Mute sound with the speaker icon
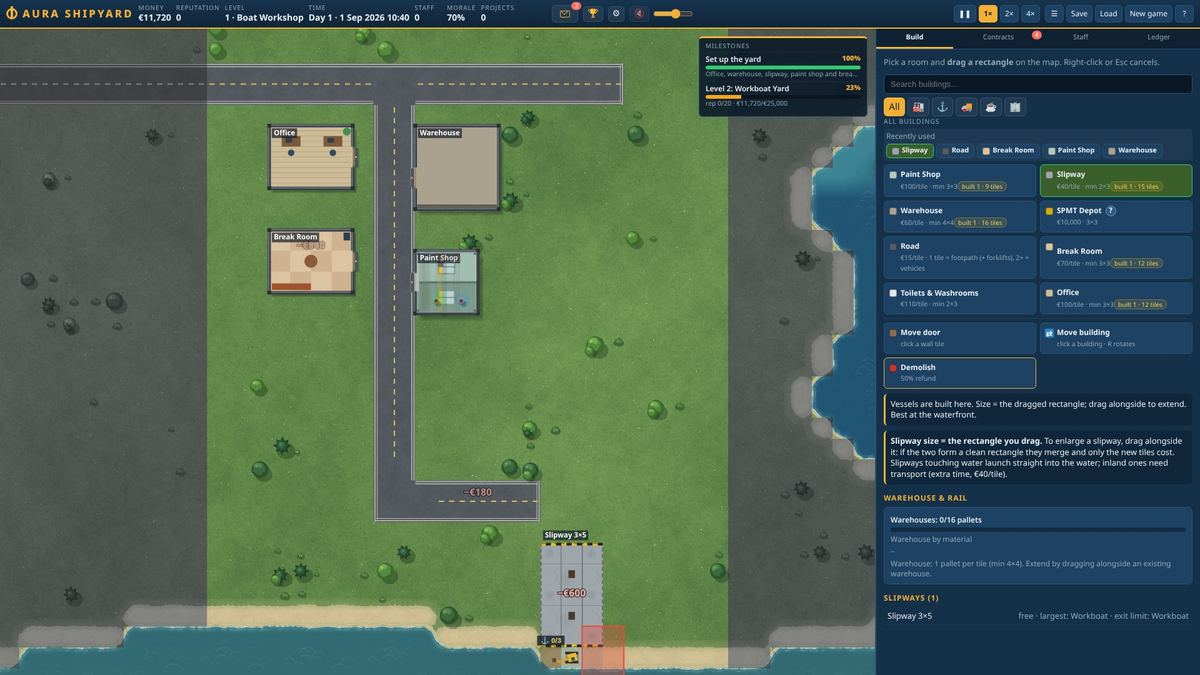 pyautogui.click(x=639, y=14)
